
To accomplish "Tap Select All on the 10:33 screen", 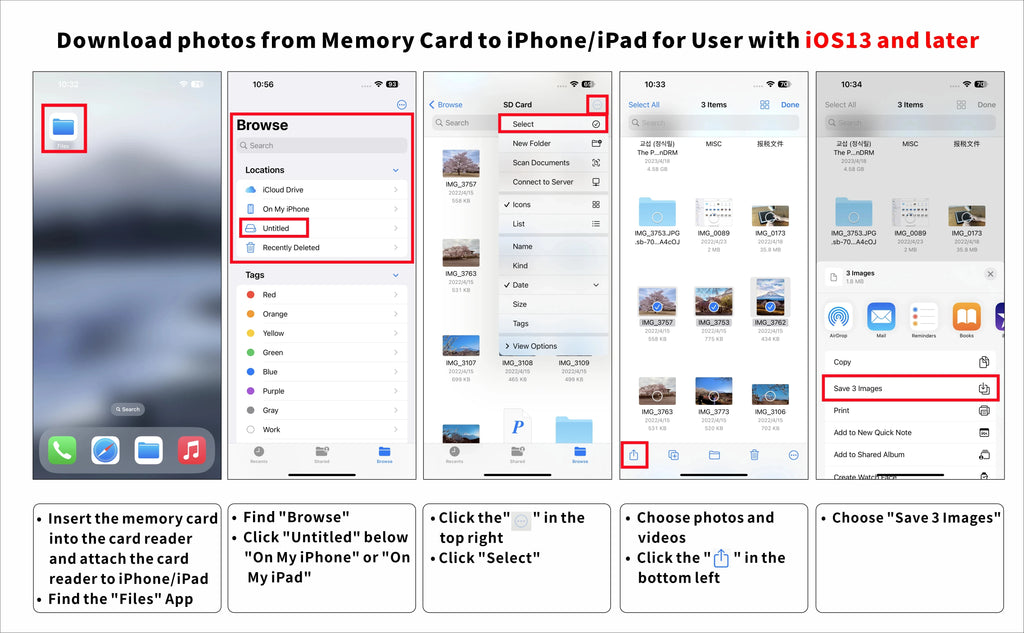I will point(643,105).
